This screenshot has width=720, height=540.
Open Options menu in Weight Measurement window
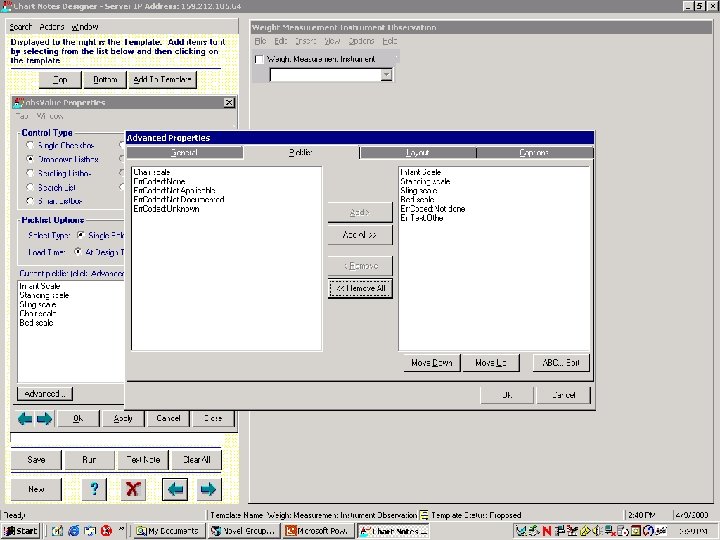click(x=361, y=41)
